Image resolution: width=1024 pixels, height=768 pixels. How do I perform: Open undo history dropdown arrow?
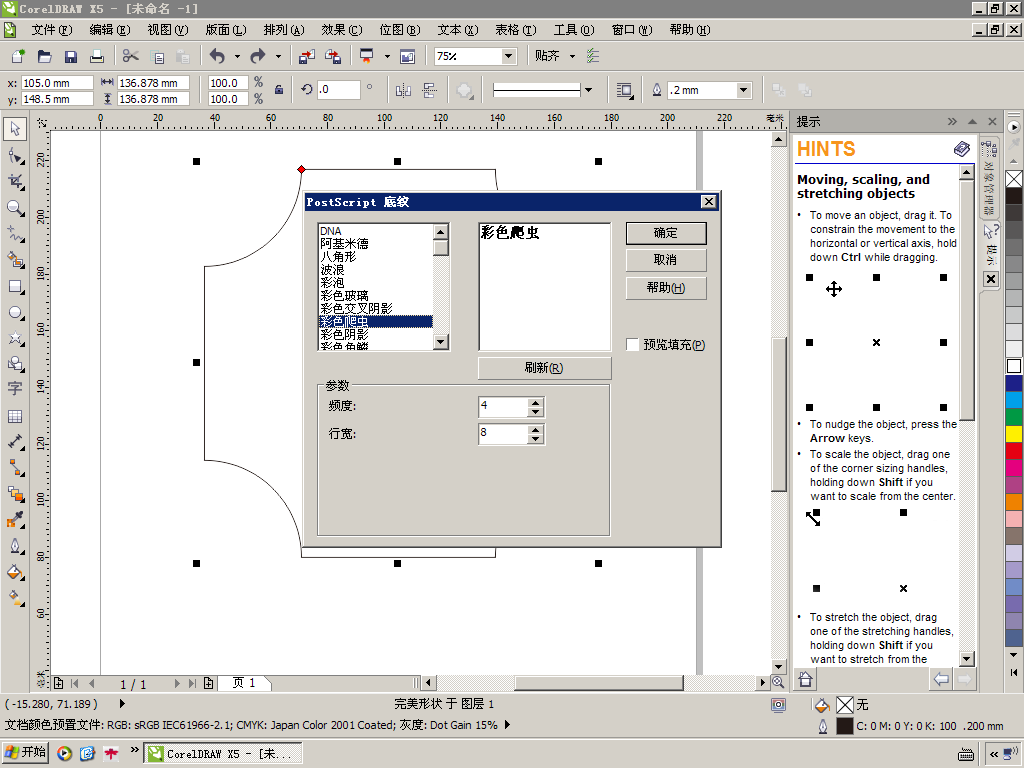237,56
